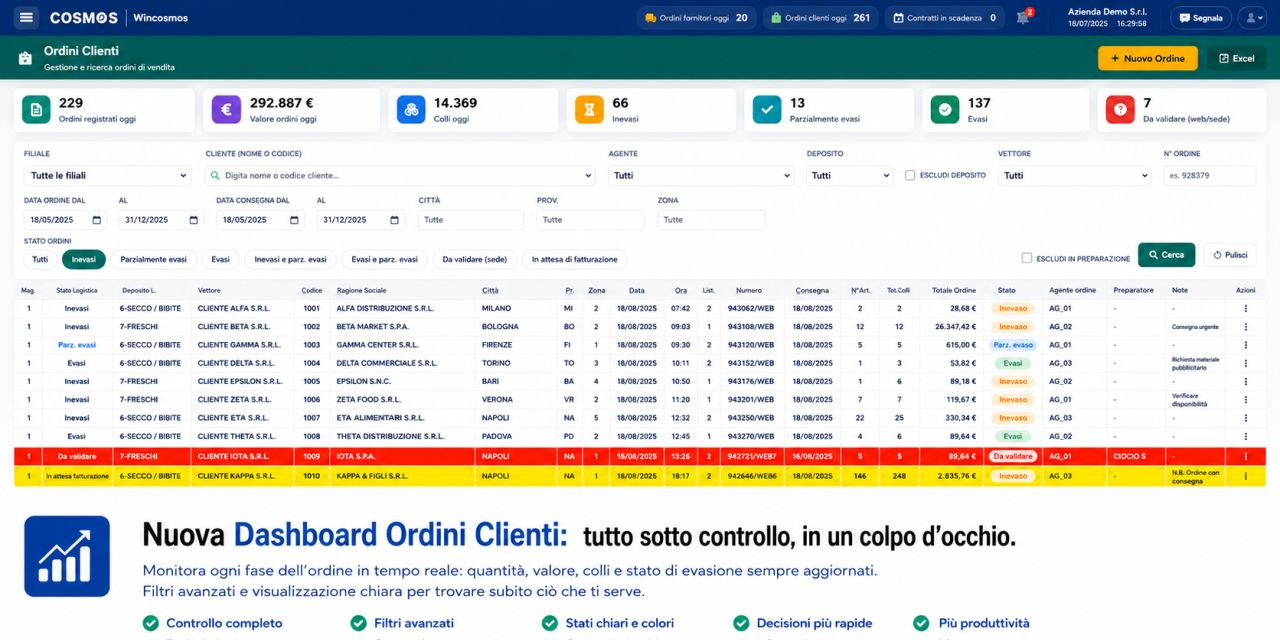Open actions menu for Iota S.P.A. row
Screen dimensions: 1280x640
tap(1245, 456)
